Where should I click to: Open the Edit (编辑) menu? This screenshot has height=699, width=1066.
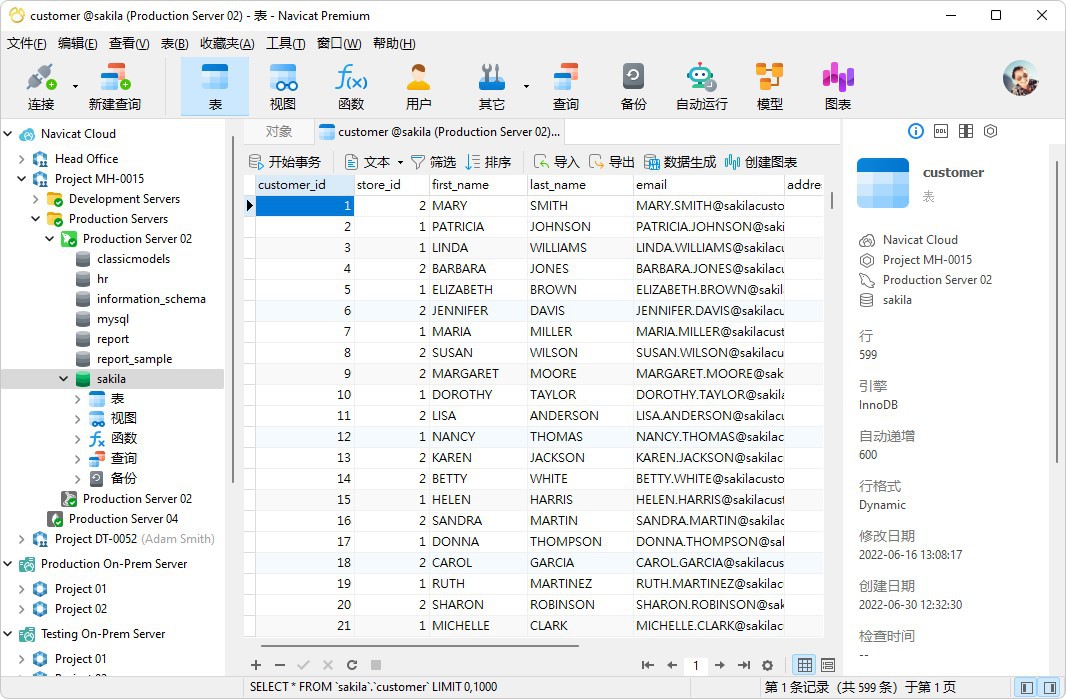pos(78,44)
